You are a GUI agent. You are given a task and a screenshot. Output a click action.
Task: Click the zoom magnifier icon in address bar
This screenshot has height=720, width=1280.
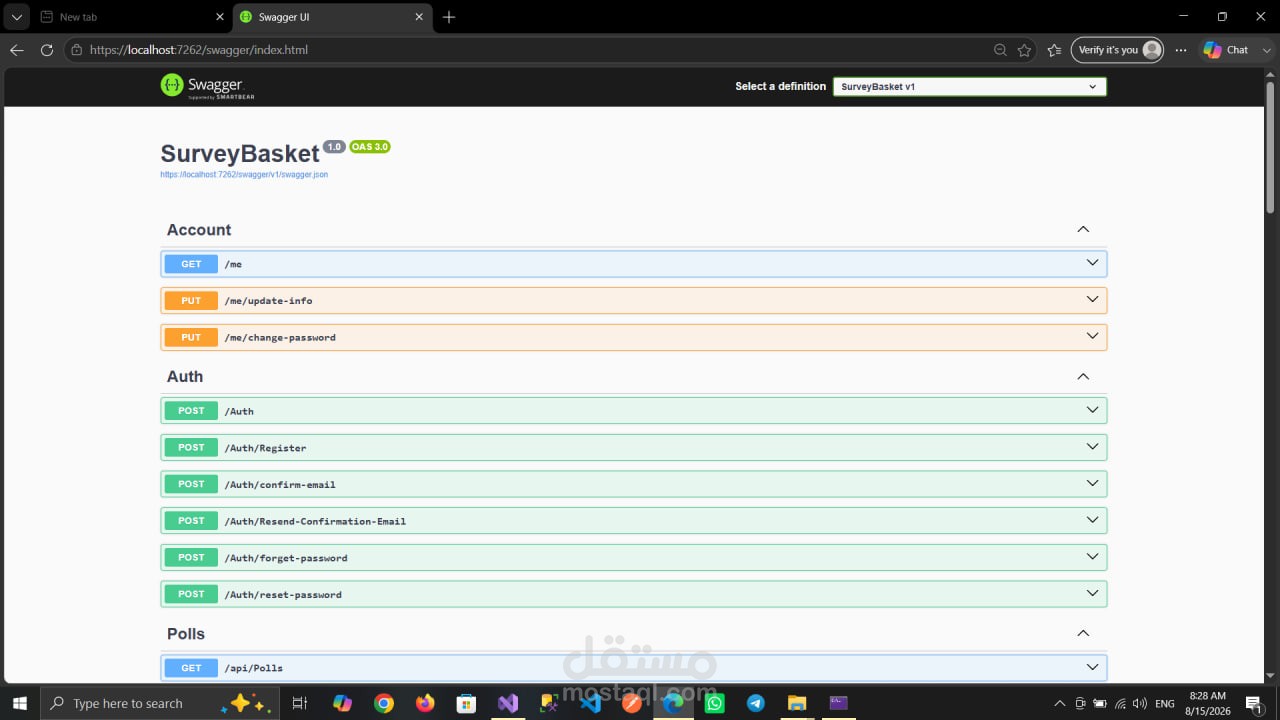click(x=1000, y=50)
